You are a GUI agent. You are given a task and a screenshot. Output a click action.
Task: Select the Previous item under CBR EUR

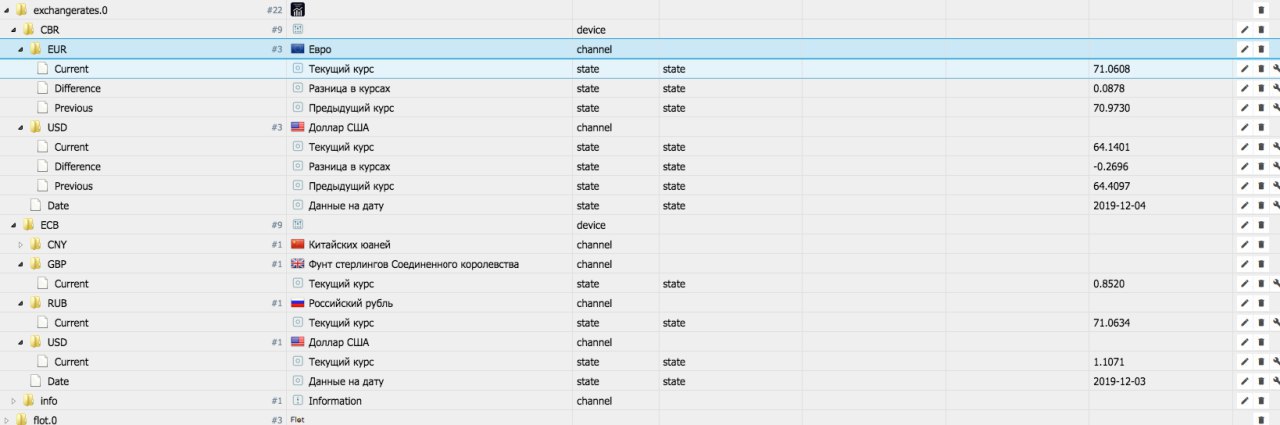[x=73, y=108]
